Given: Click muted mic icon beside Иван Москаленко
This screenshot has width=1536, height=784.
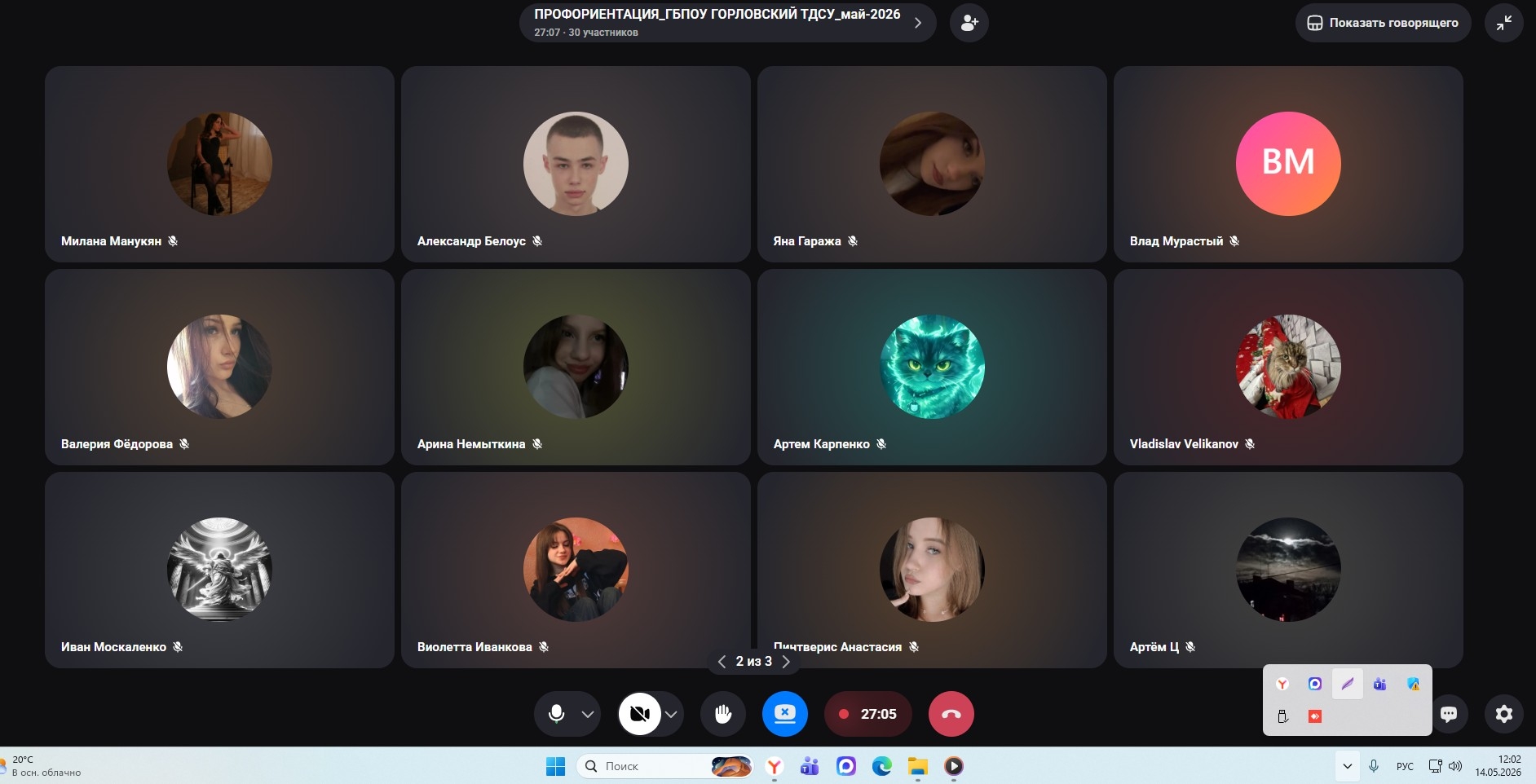Looking at the screenshot, I should coord(178,647).
